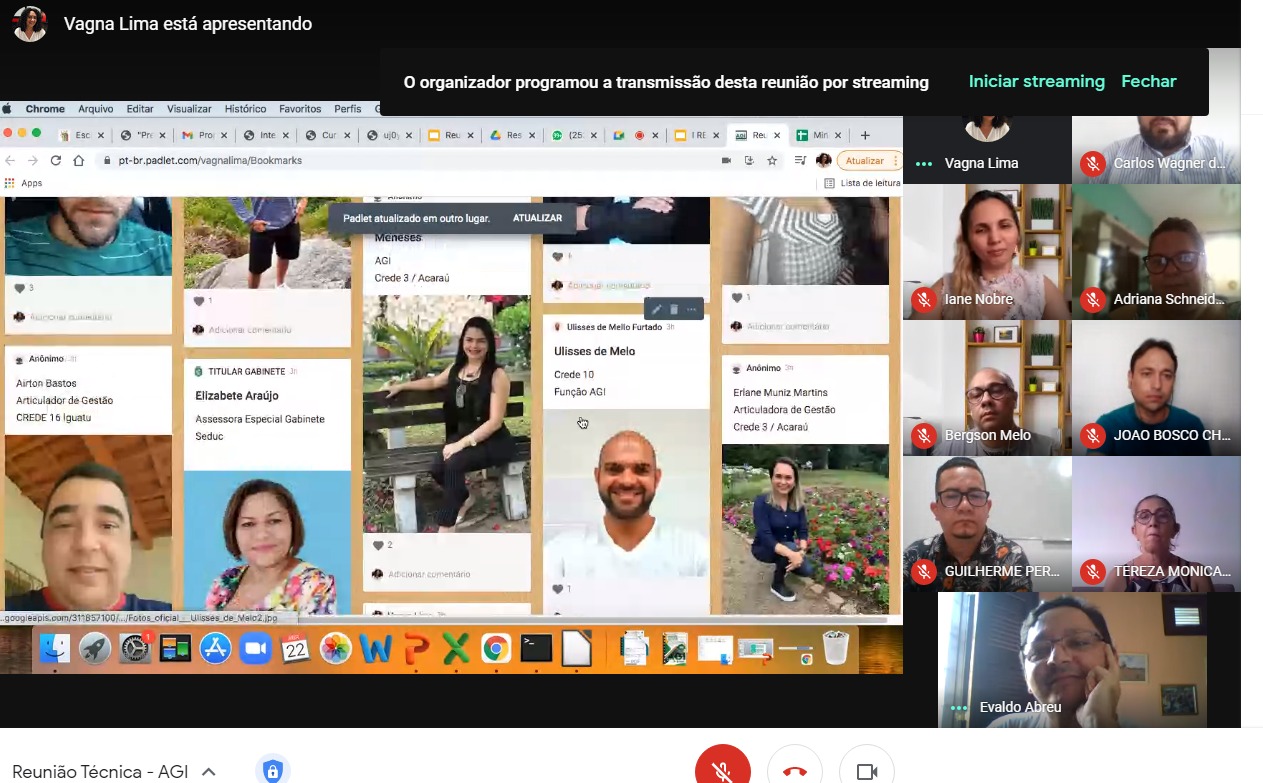
Task: Click the Atualizar Chrome update button
Action: tap(867, 160)
